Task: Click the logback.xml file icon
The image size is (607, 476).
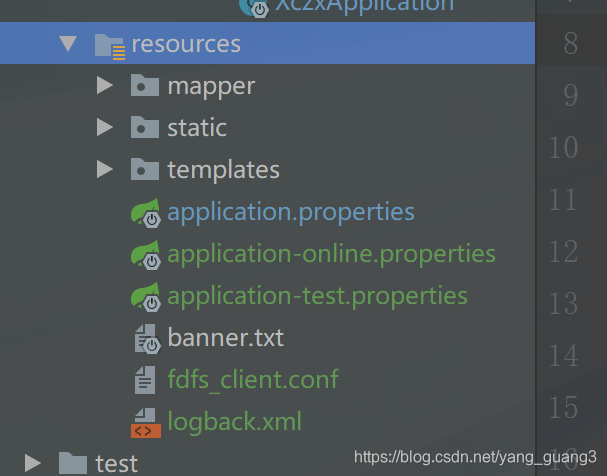Action: click(x=146, y=423)
